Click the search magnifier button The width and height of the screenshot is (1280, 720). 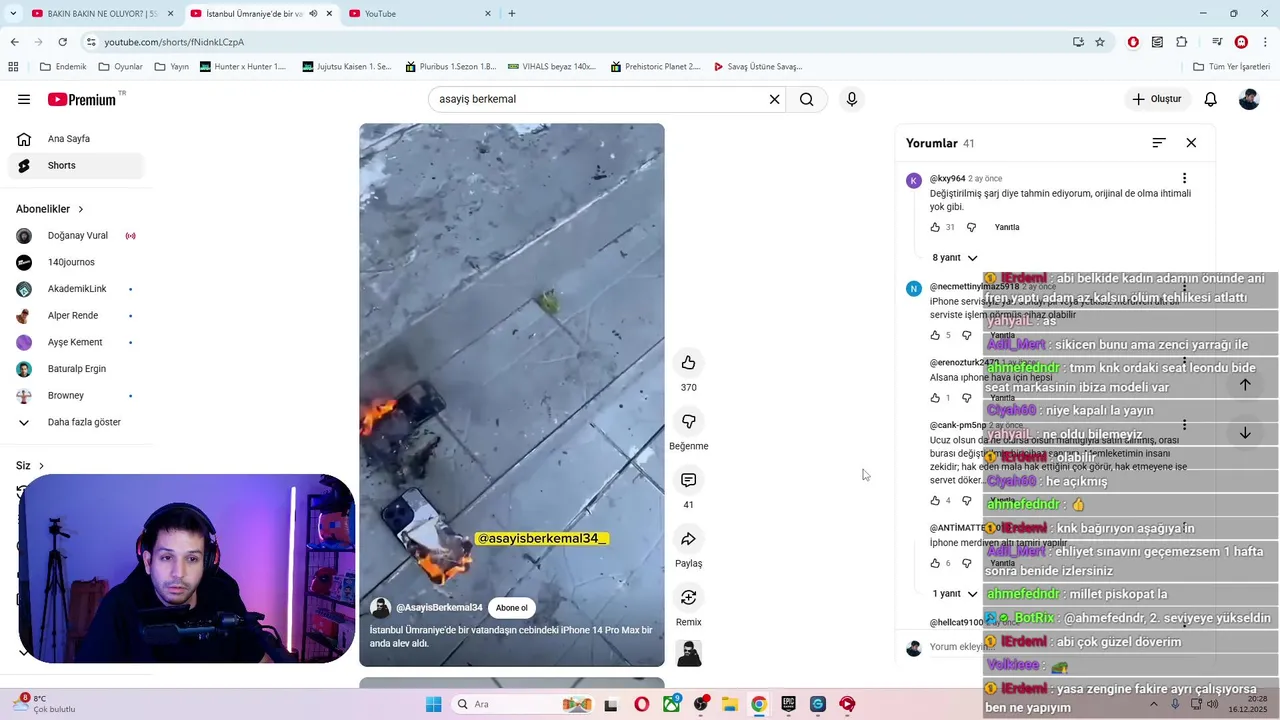point(807,99)
